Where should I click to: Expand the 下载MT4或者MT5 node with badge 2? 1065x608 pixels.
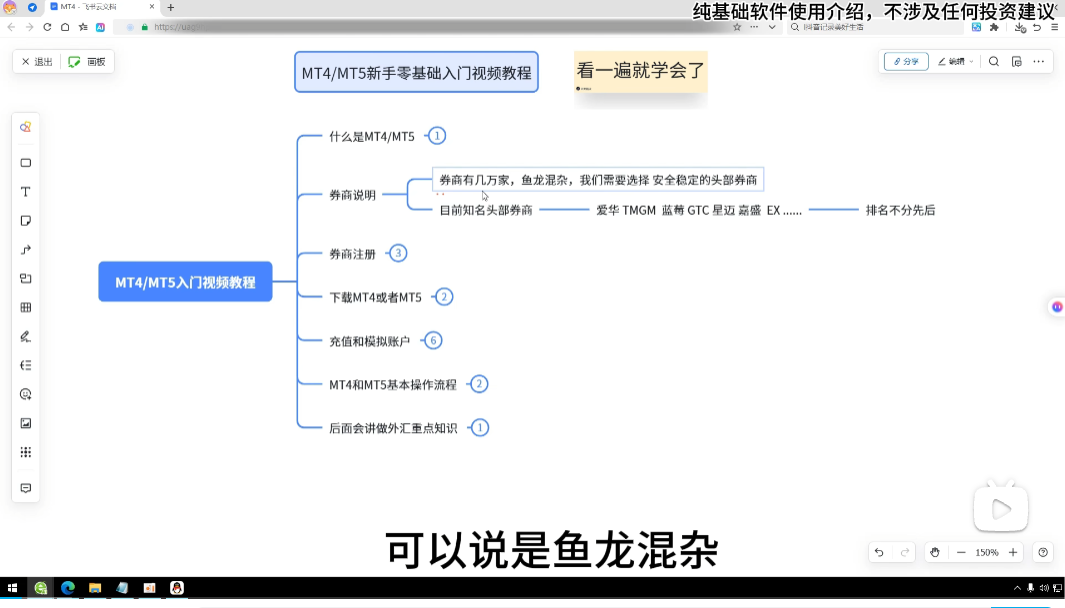coord(444,297)
